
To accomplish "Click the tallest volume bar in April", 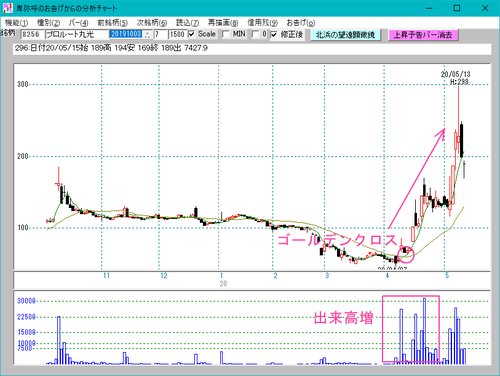I will click(424, 331).
